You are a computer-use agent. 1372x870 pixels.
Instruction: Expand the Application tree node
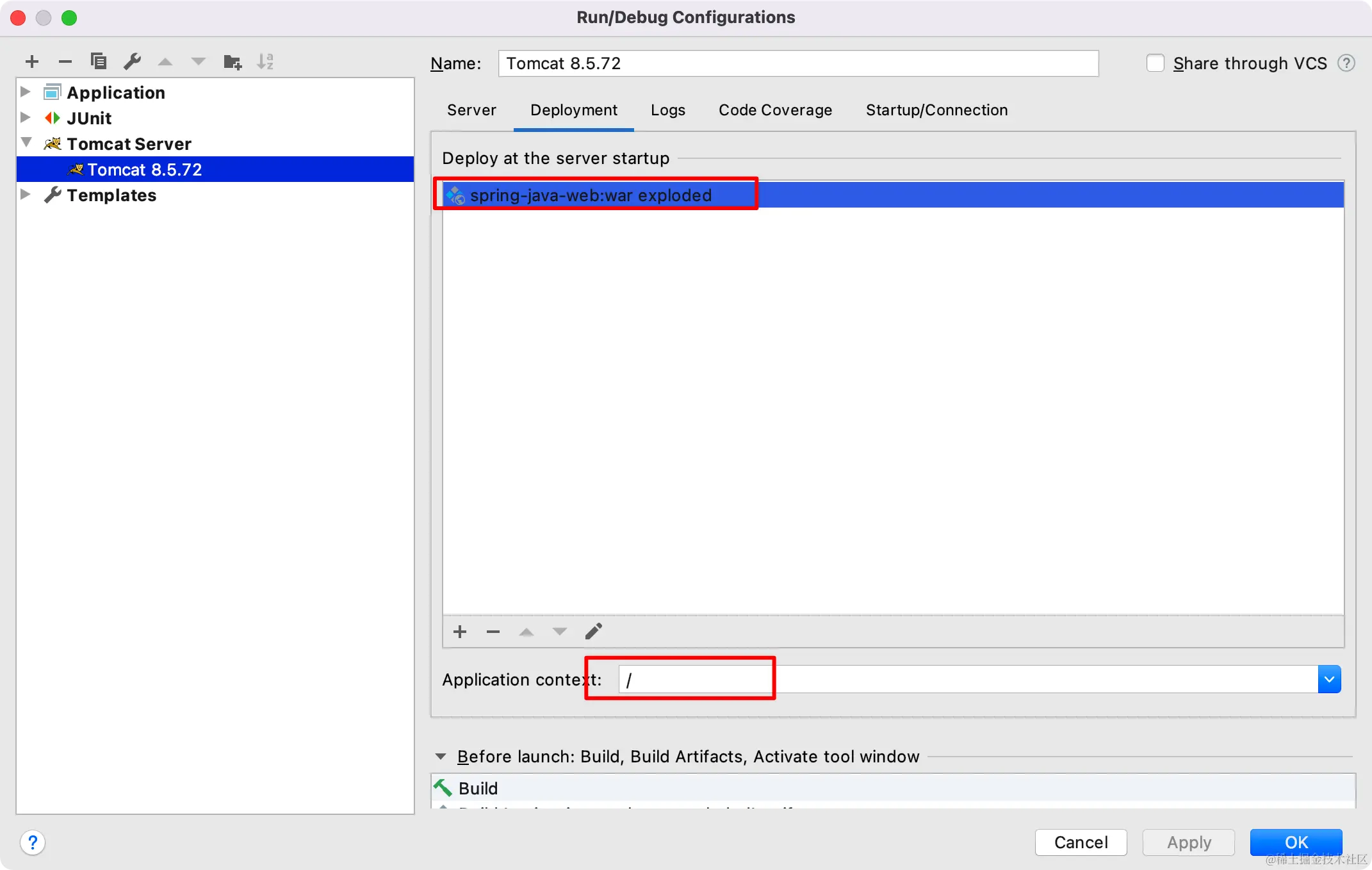pyautogui.click(x=26, y=92)
